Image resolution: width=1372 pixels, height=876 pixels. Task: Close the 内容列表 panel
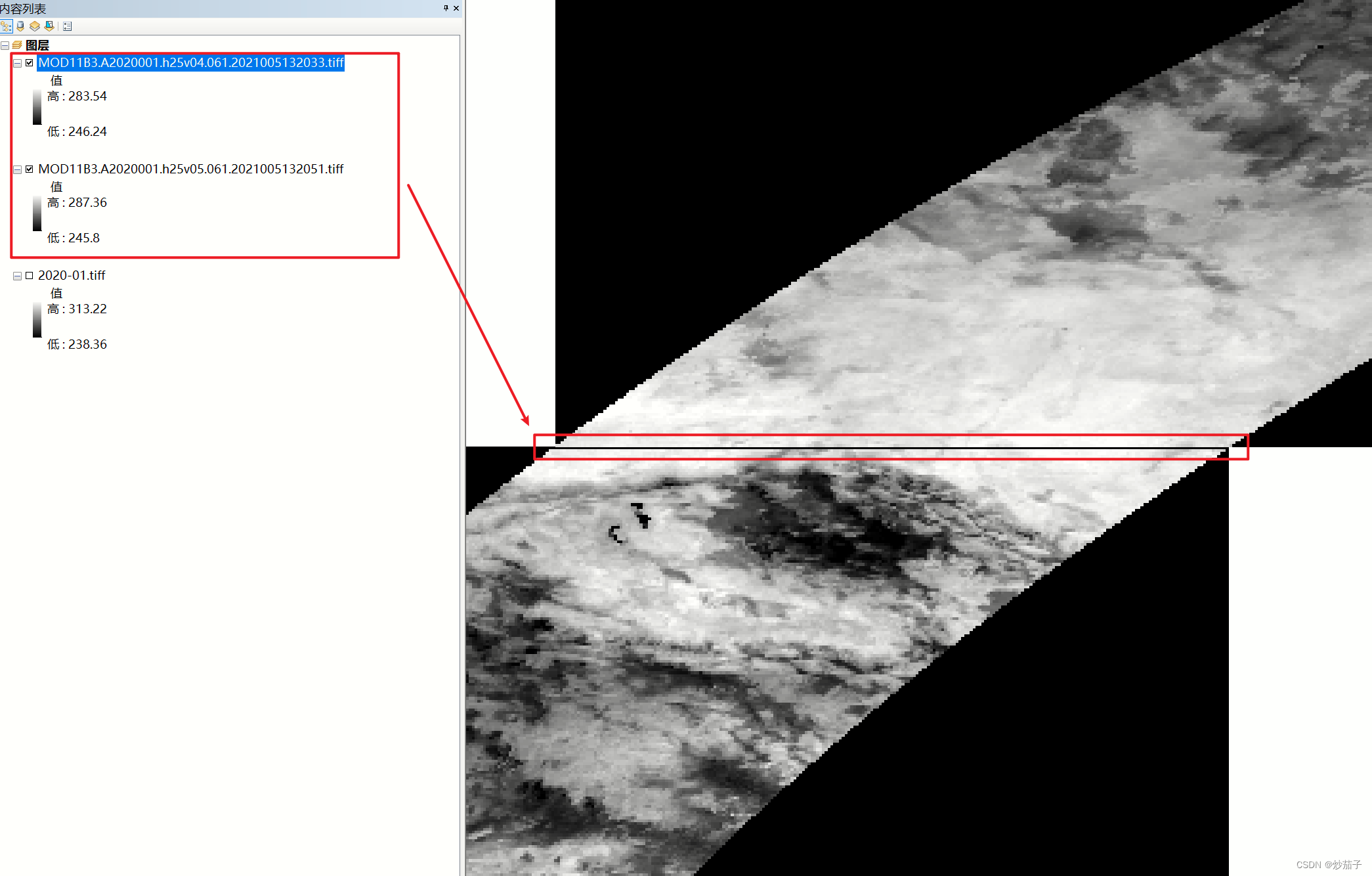tap(456, 8)
